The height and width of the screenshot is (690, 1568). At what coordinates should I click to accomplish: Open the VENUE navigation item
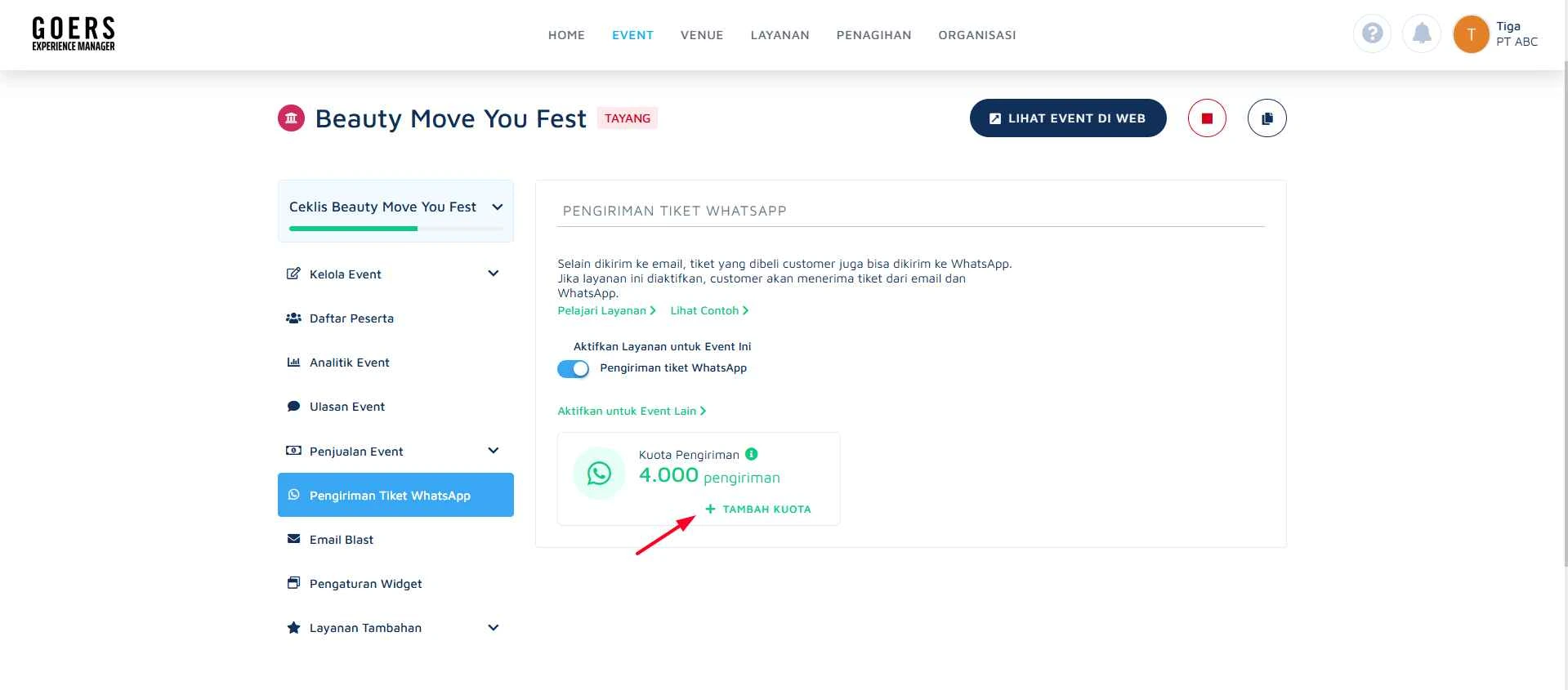pyautogui.click(x=702, y=35)
